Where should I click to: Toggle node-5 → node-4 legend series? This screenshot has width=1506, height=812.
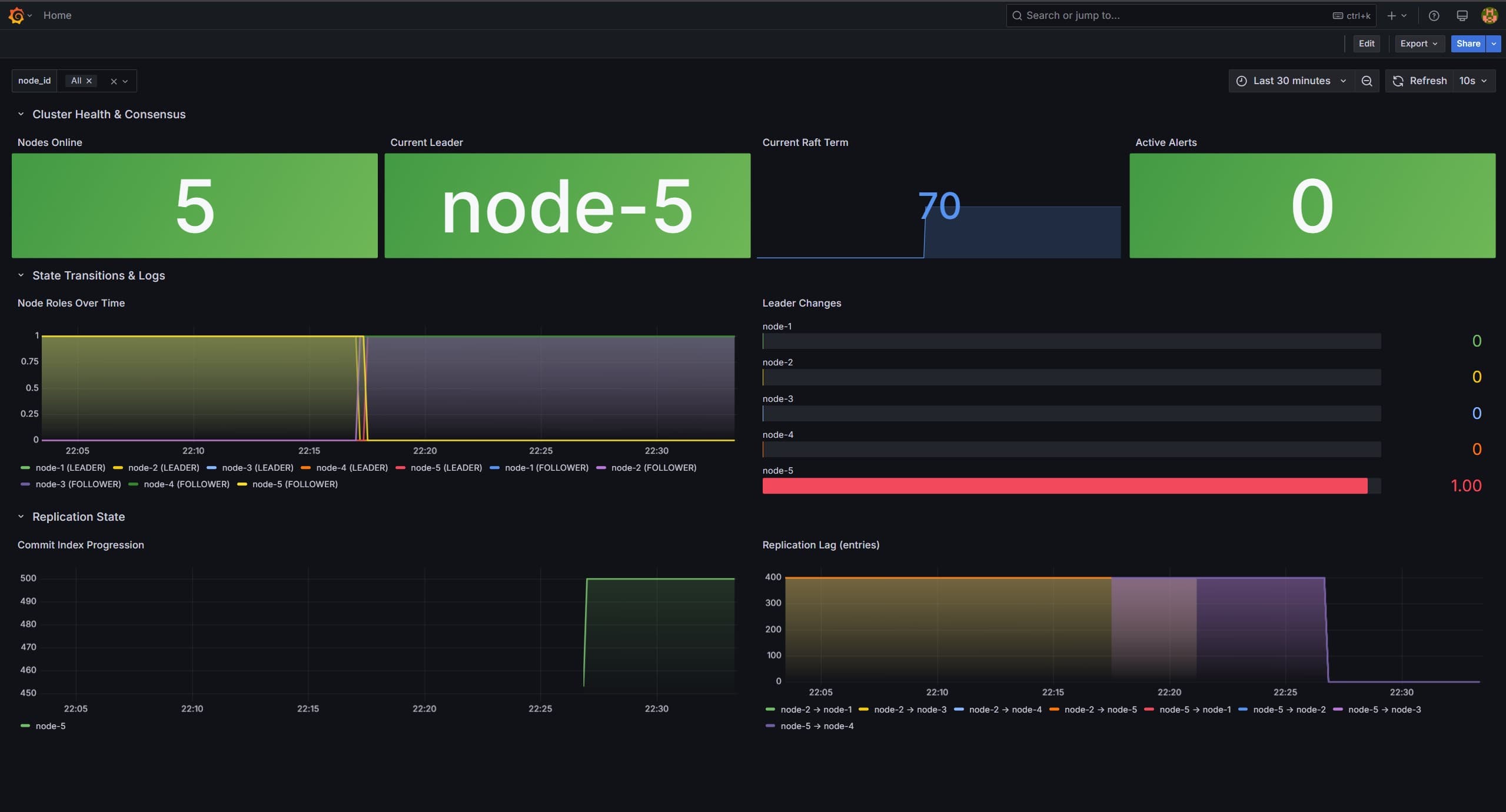pyautogui.click(x=809, y=726)
